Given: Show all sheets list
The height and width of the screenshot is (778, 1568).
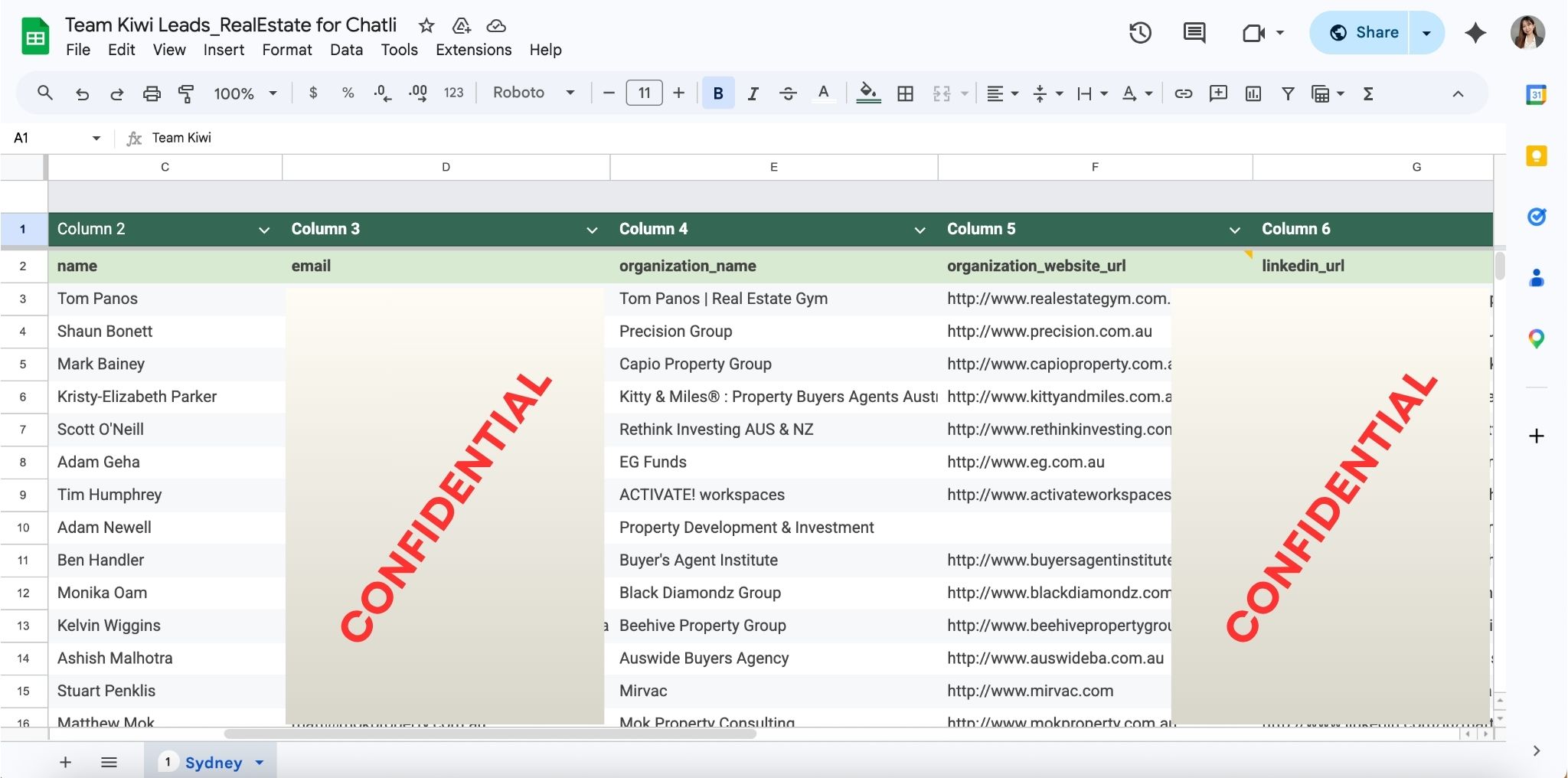Looking at the screenshot, I should tap(109, 762).
